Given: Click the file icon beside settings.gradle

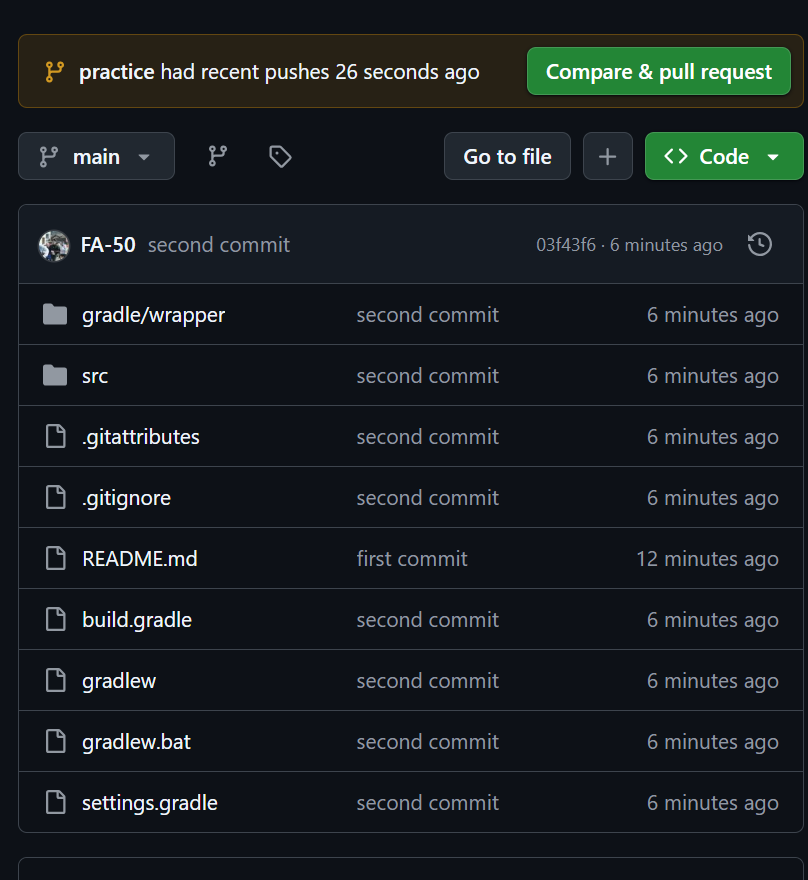Looking at the screenshot, I should [56, 803].
